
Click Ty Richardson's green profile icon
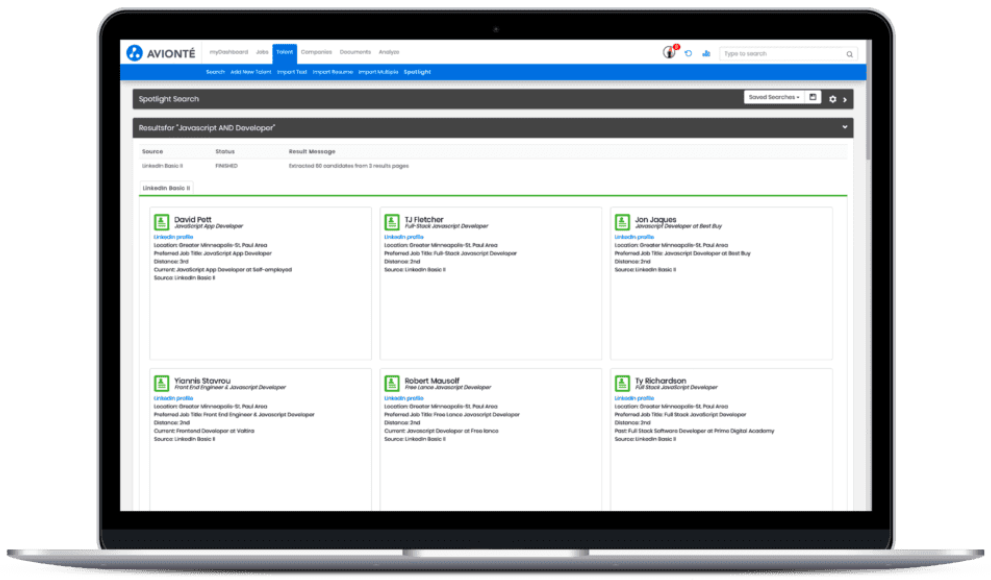(x=622, y=383)
